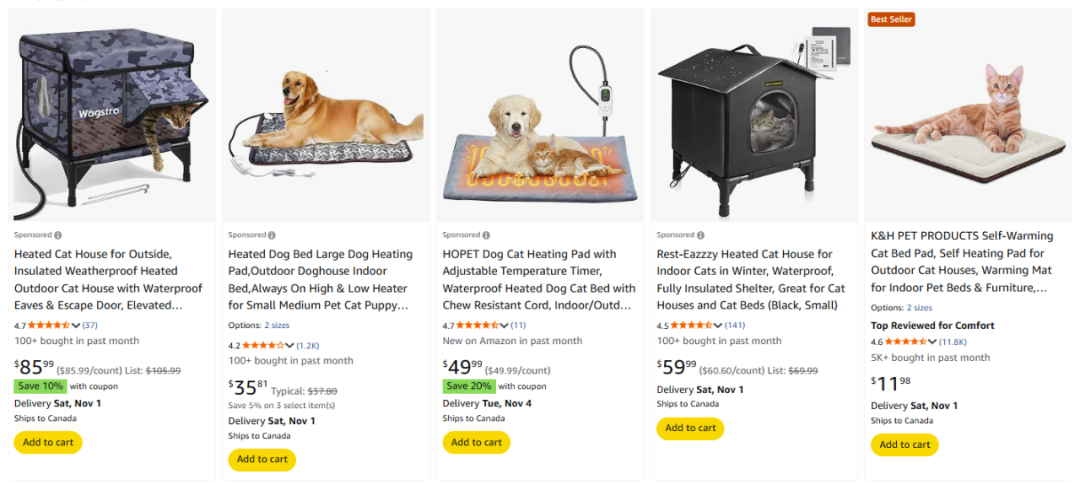Click the Best Seller badge

pyautogui.click(x=891, y=19)
